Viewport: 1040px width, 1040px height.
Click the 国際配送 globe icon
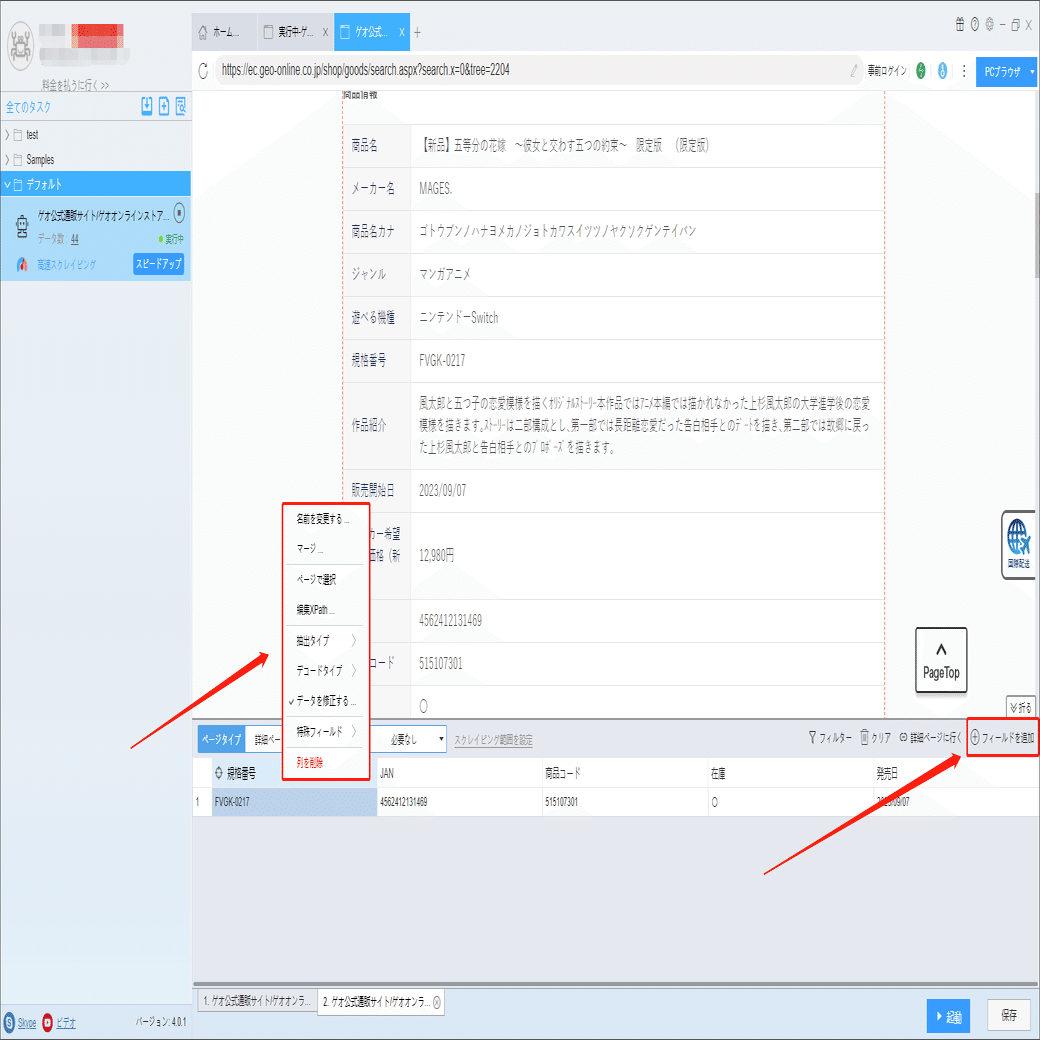(x=1018, y=544)
